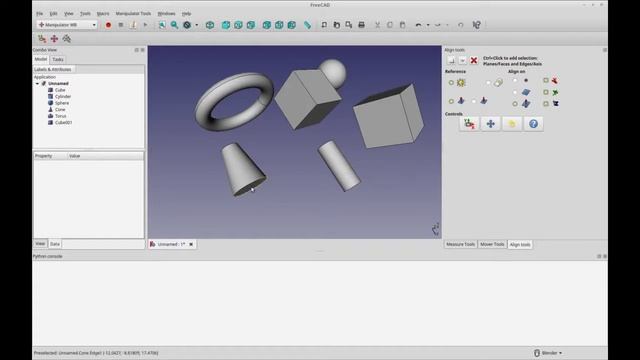The image size is (640, 360).
Task: Execute macro with the play arrow
Action: [145, 25]
